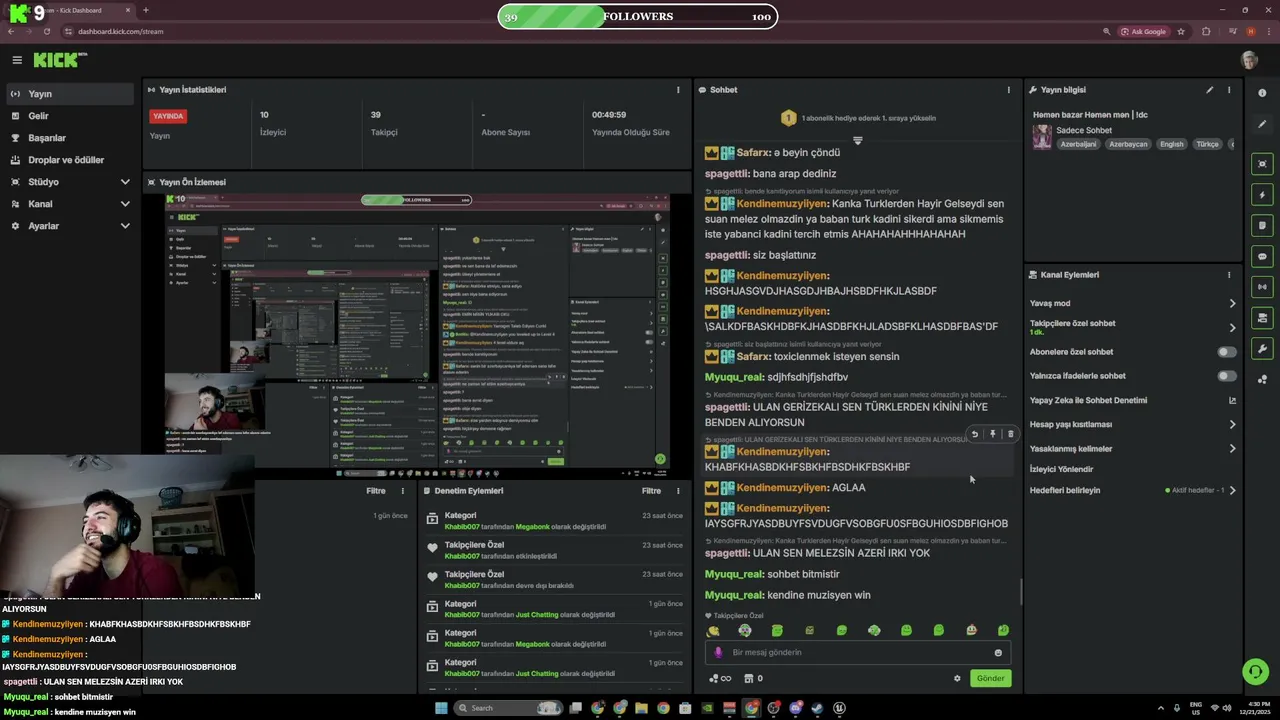Viewport: 1280px width, 720px height.
Task: Open the profile avatar top right
Action: pyautogui.click(x=1249, y=60)
